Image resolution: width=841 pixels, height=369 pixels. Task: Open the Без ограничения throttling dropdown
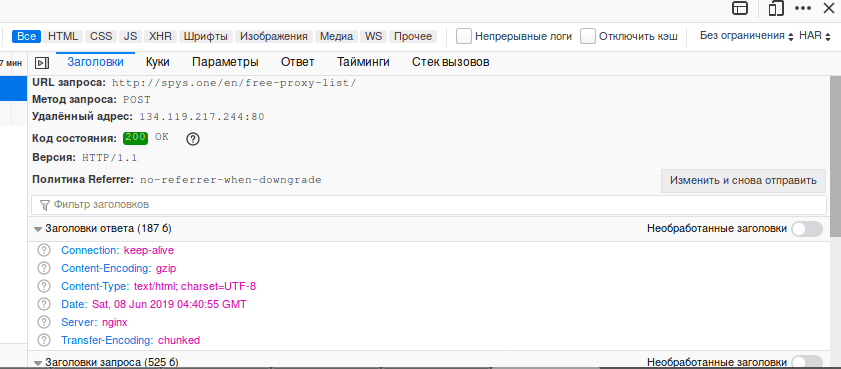click(747, 36)
